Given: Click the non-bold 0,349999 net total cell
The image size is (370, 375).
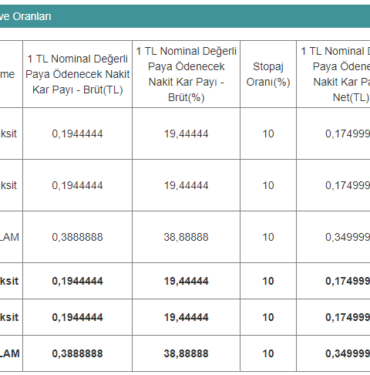Looking at the screenshot, I should pyautogui.click(x=333, y=237).
